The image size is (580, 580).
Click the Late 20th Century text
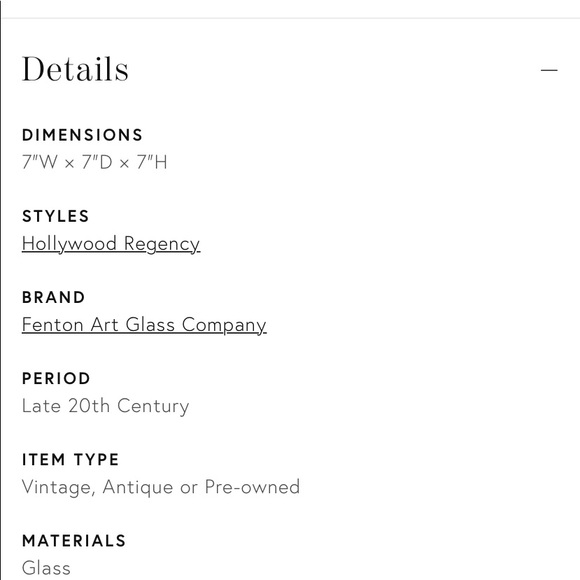click(105, 406)
